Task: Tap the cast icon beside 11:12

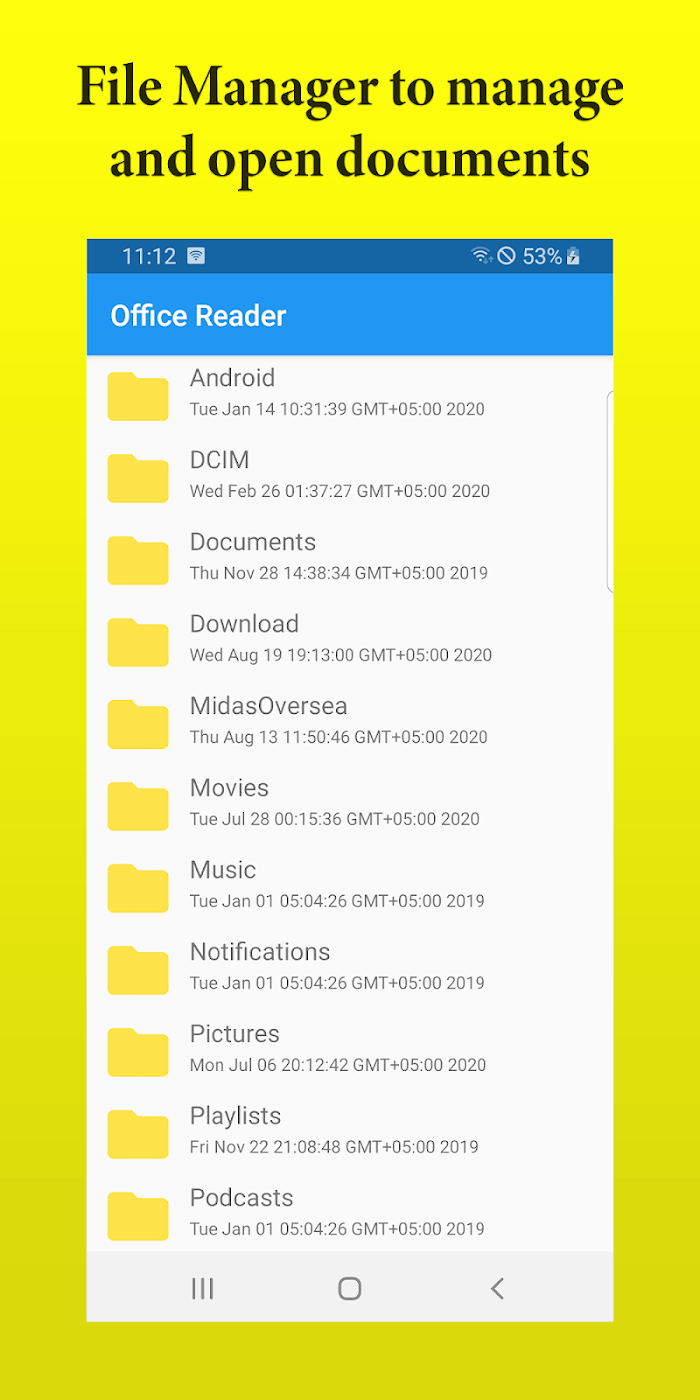Action: [196, 256]
